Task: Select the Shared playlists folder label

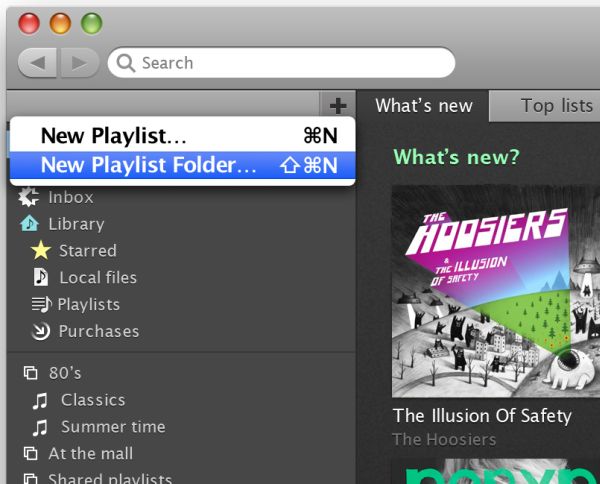Action: pos(110,478)
